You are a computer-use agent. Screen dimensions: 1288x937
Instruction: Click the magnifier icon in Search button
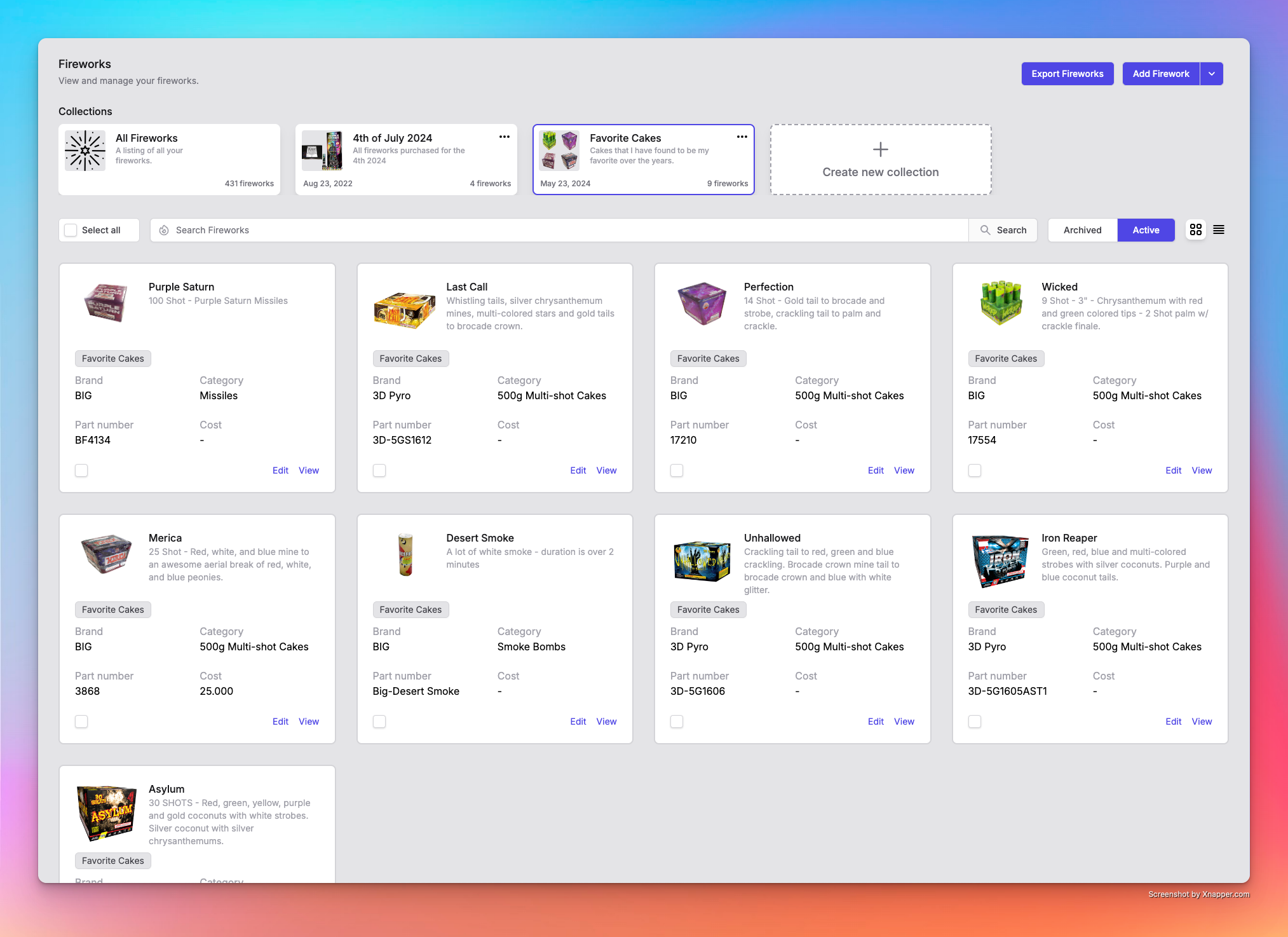985,230
